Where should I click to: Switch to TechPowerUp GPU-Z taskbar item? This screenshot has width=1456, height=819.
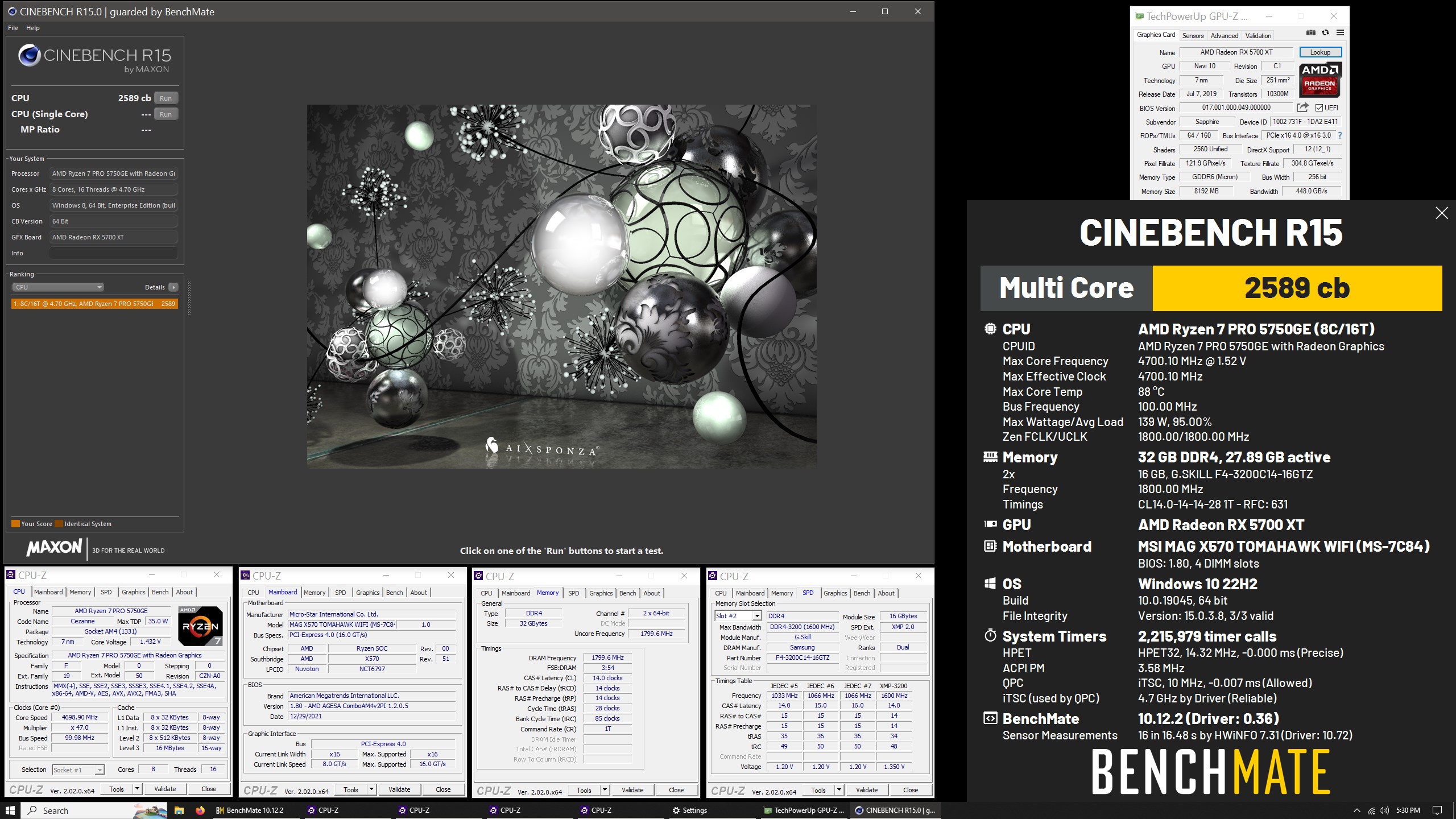pyautogui.click(x=804, y=810)
